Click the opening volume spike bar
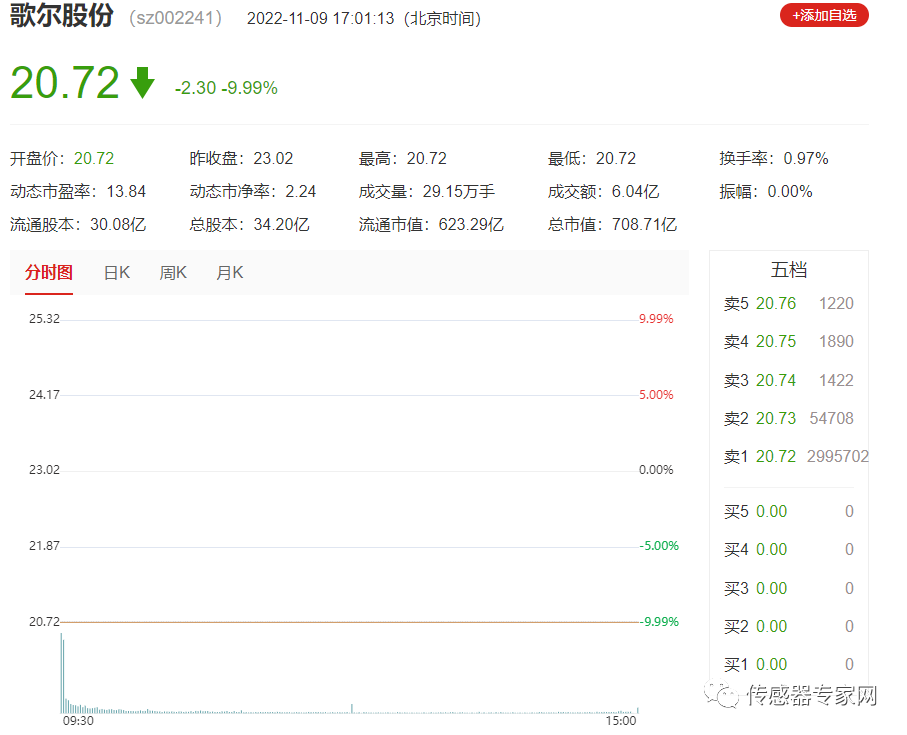907x735 pixels. click(61, 674)
